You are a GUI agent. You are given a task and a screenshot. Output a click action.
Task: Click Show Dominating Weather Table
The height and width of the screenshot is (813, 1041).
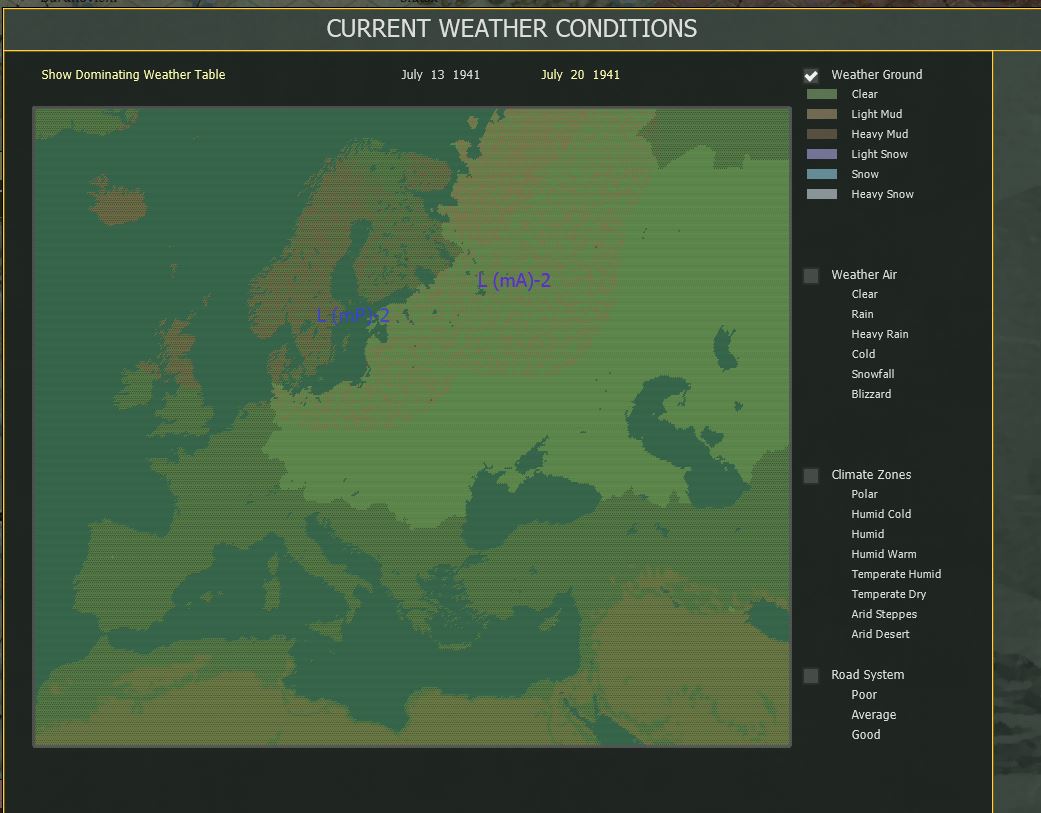(x=133, y=74)
